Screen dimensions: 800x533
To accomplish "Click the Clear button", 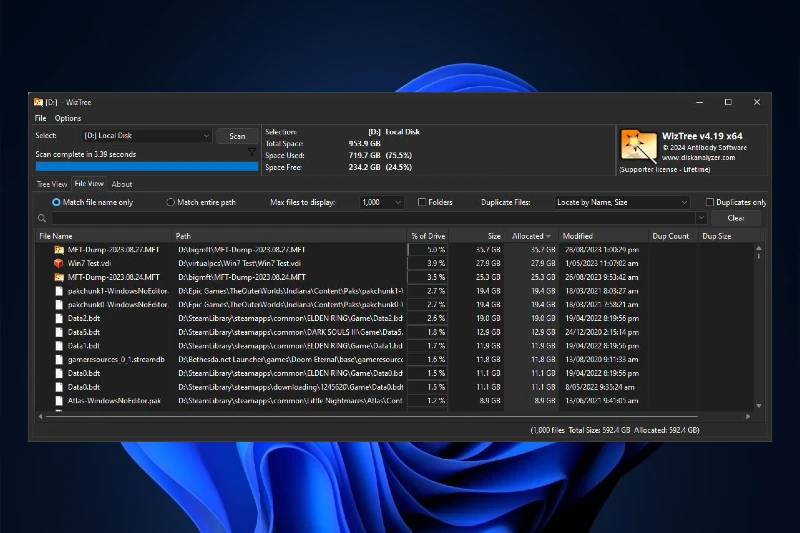I will tap(736, 218).
